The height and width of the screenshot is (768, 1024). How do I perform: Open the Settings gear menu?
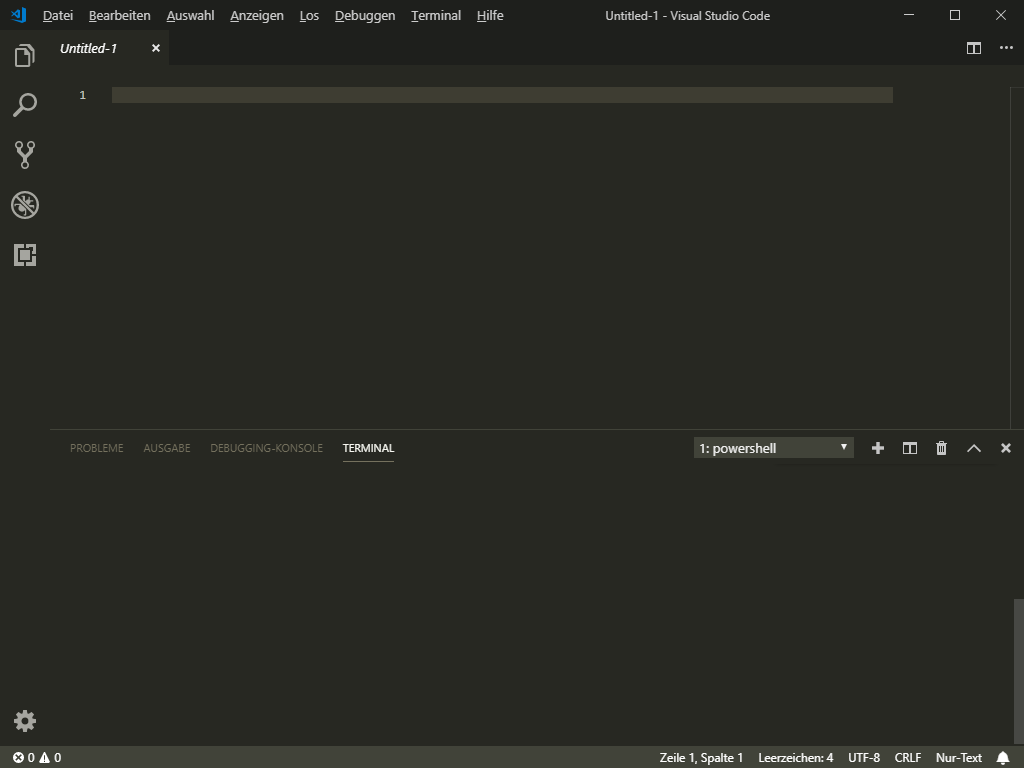pos(24,720)
